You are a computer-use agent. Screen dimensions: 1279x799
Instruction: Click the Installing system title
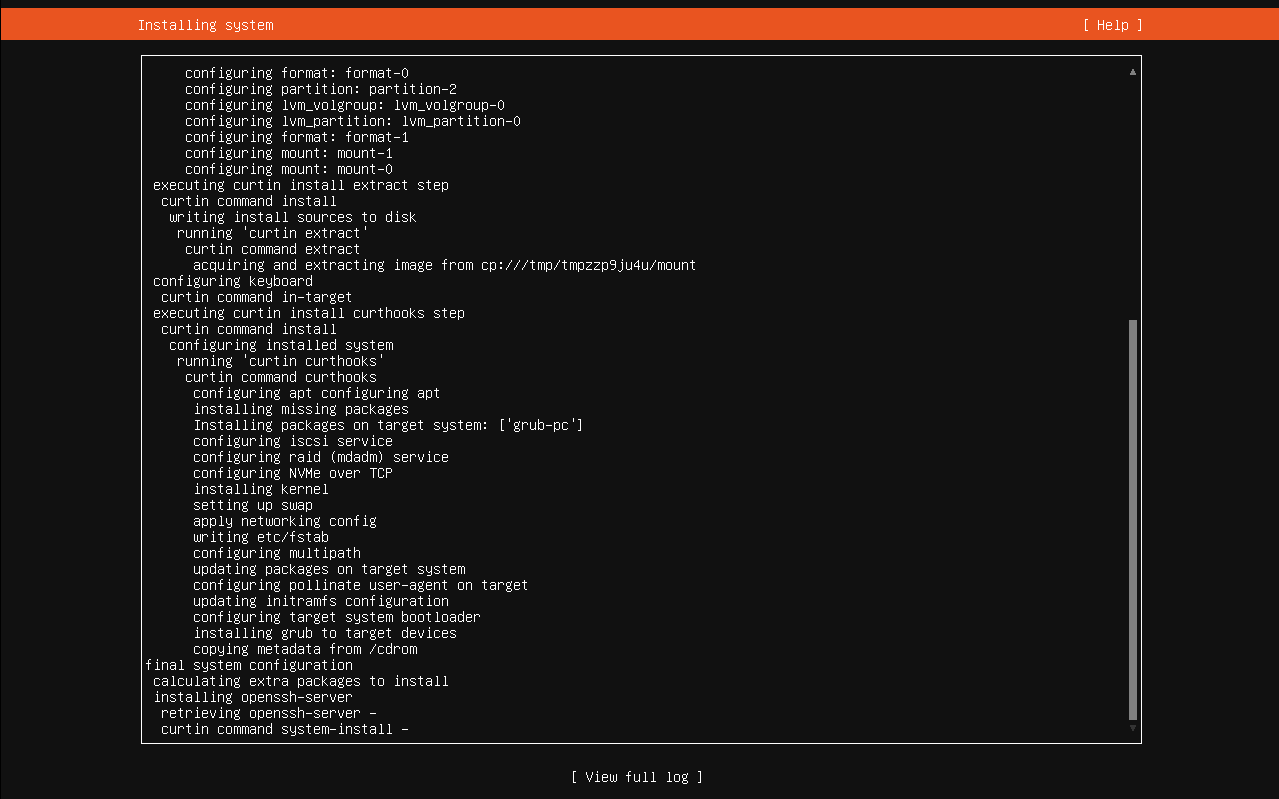click(x=205, y=24)
